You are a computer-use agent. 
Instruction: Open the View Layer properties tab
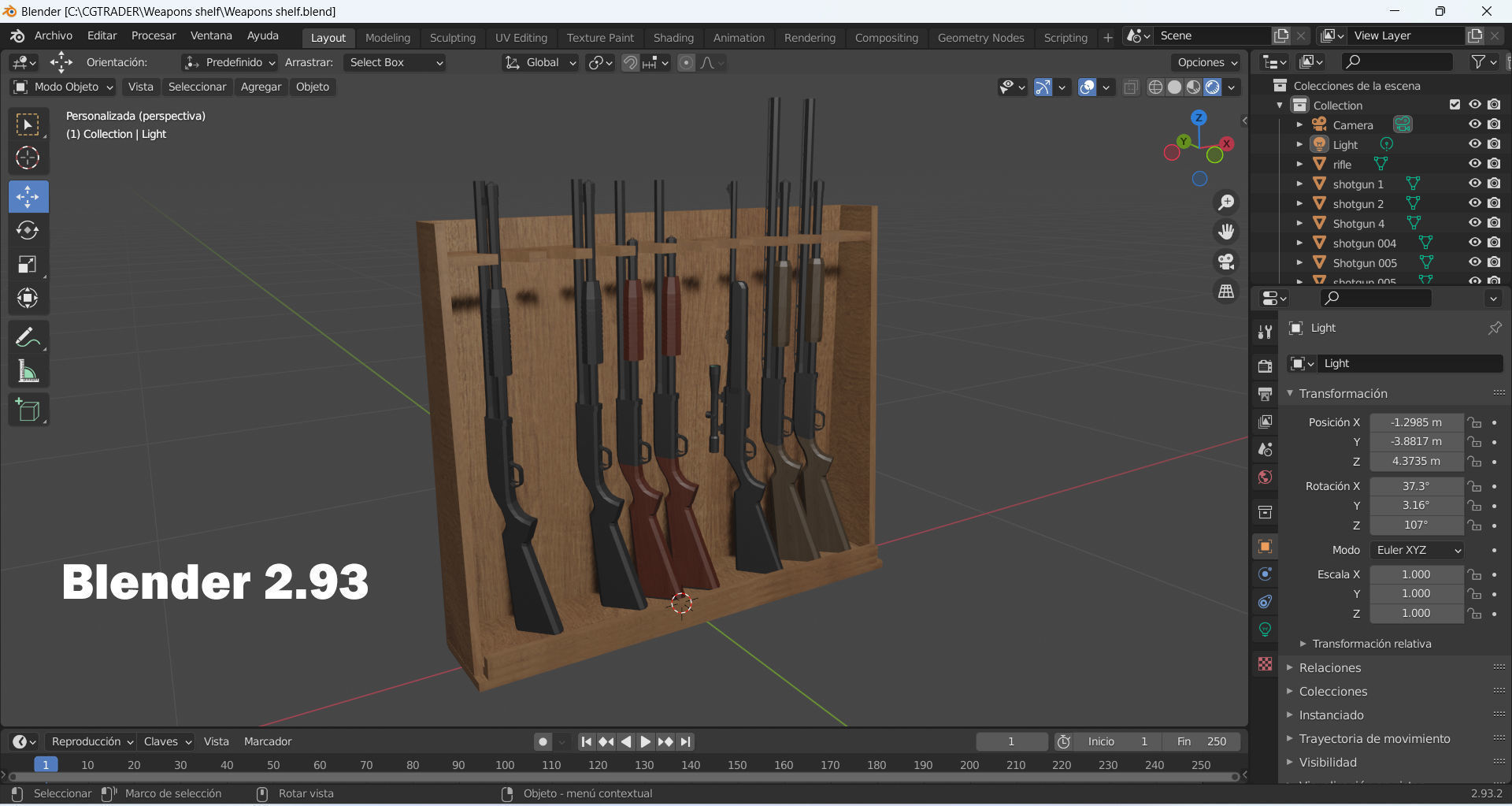click(1266, 422)
